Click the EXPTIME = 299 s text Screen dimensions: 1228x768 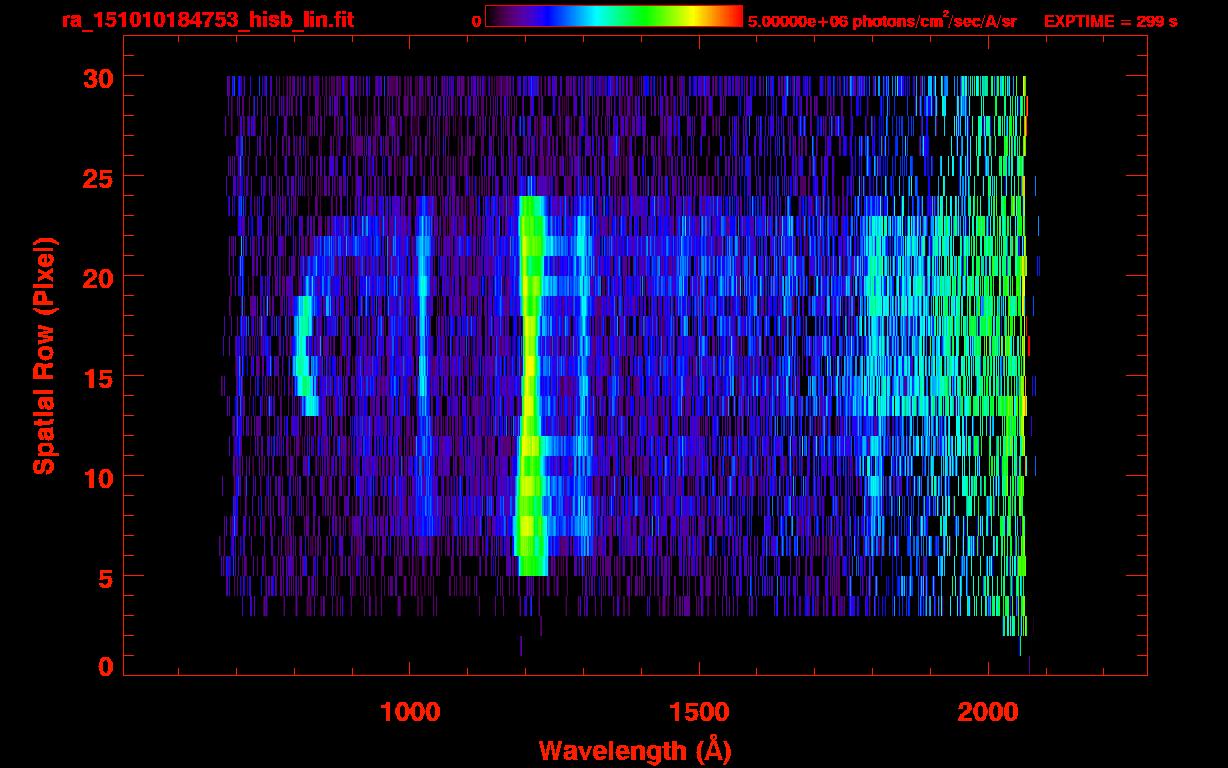[x=1110, y=21]
